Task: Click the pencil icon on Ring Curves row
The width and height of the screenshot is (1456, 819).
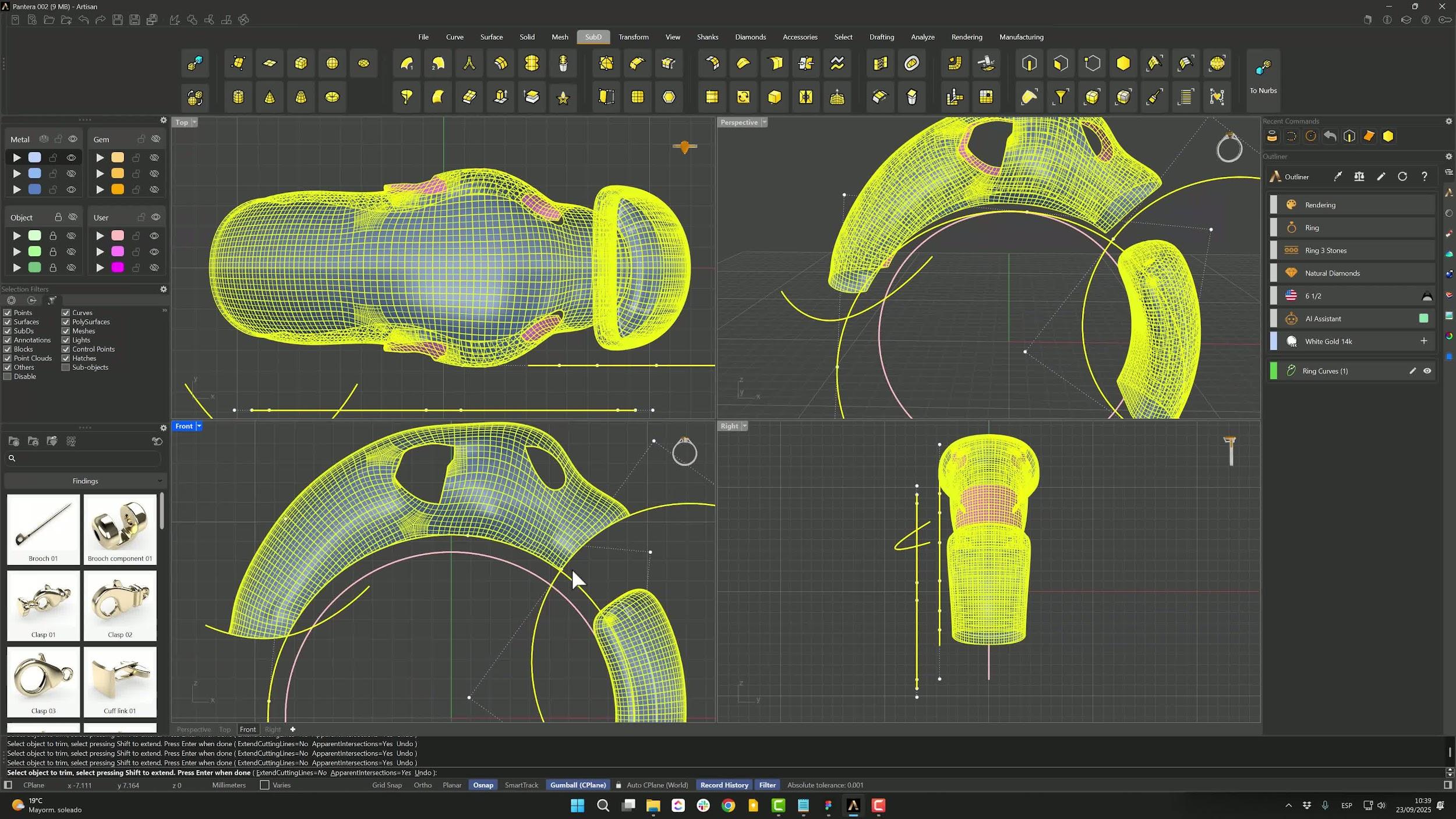Action: pyautogui.click(x=1412, y=371)
